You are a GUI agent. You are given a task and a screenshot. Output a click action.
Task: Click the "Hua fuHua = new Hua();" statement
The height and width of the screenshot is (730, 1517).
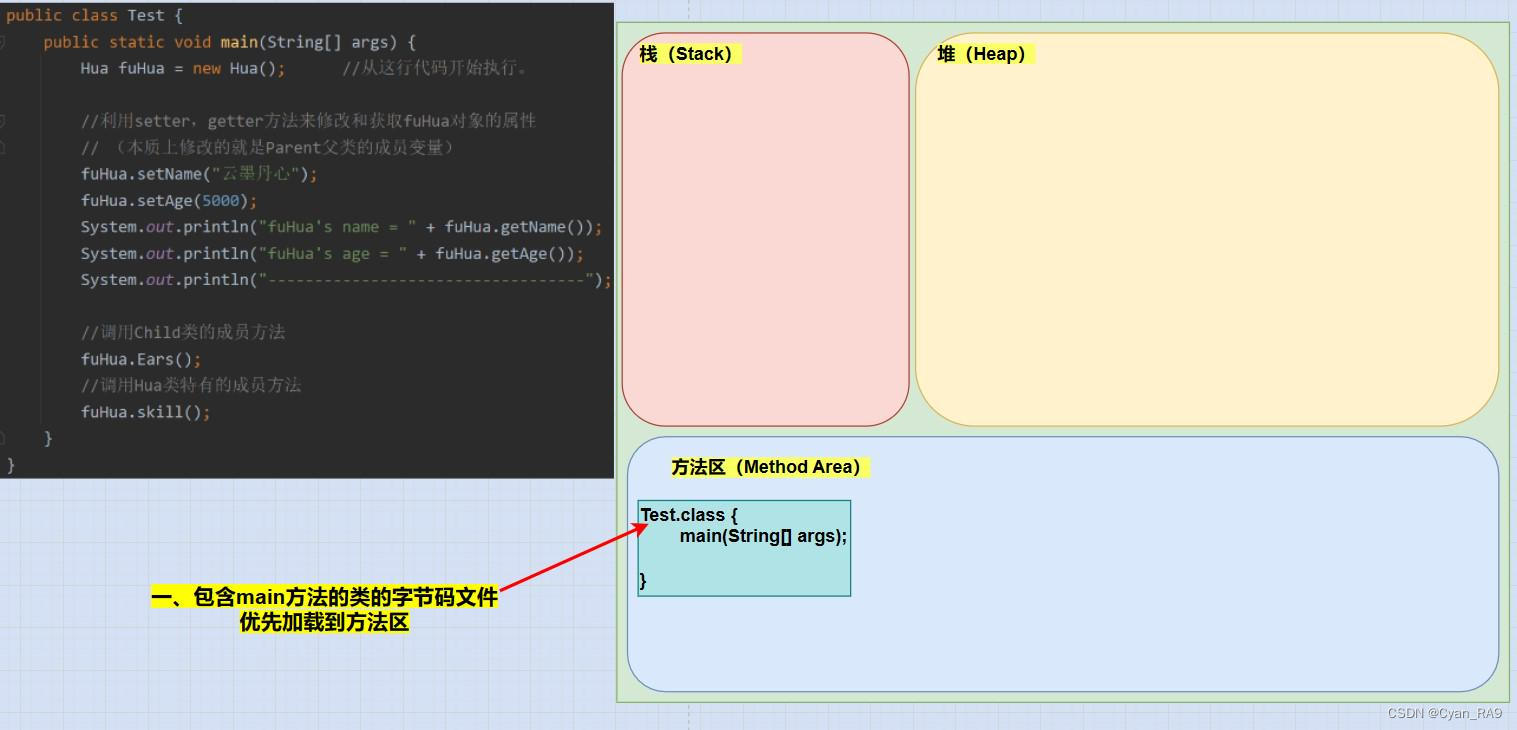(183, 69)
